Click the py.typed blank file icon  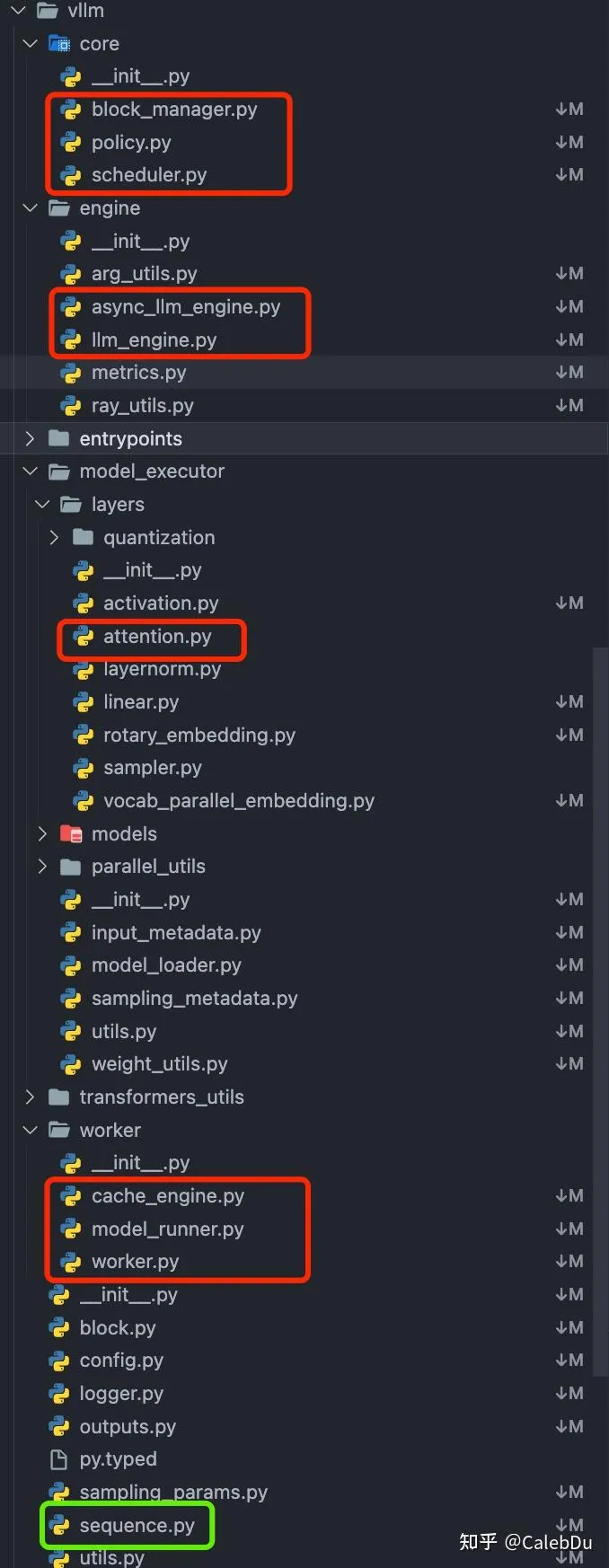click(59, 1459)
